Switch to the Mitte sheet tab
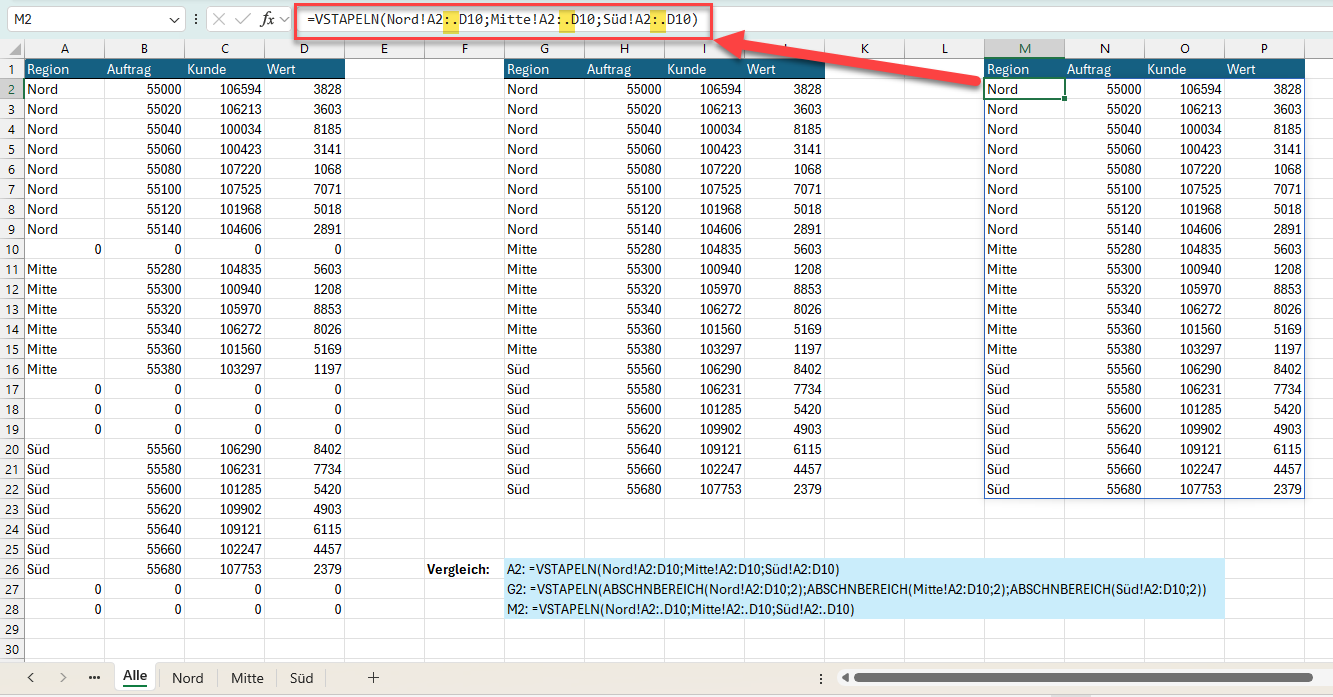Screen dimensions: 1333x697 pyautogui.click(x=247, y=678)
